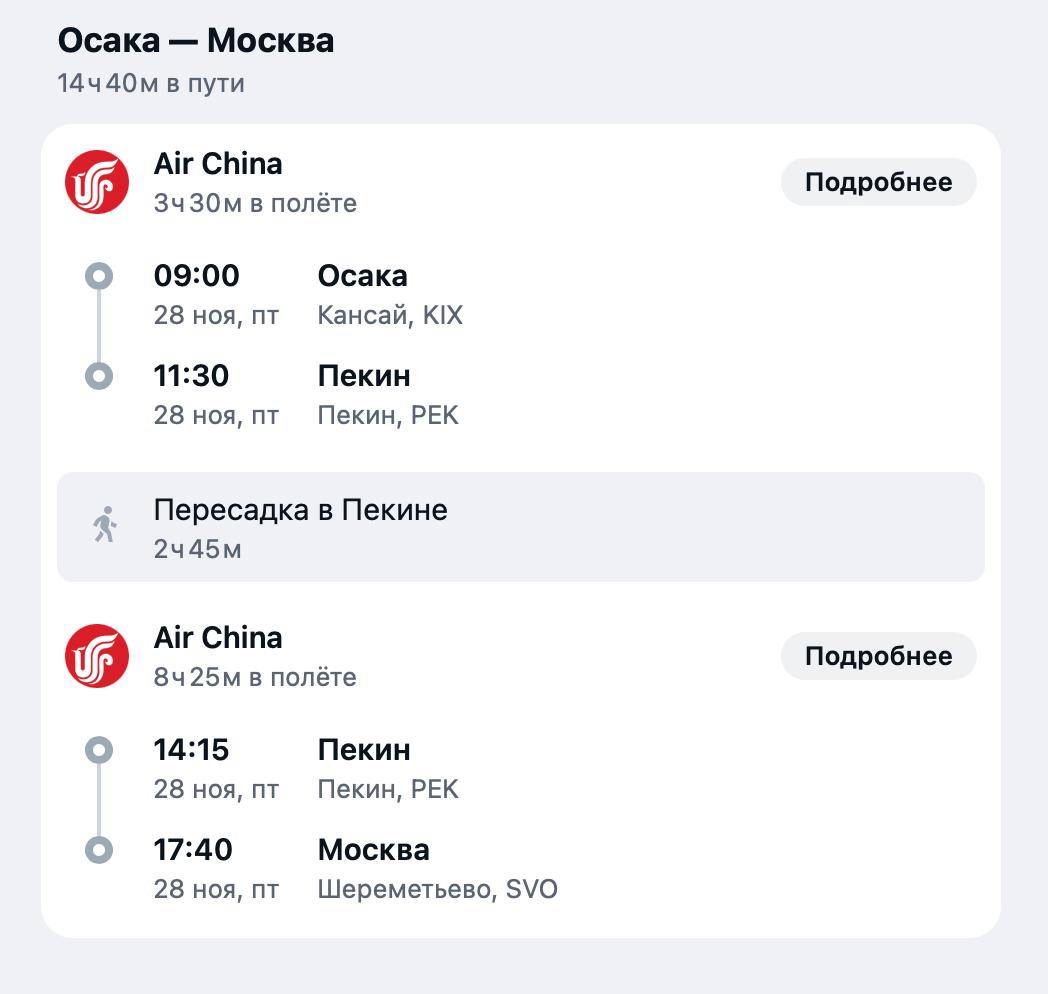This screenshot has width=1048, height=994.
Task: Click the Air China logo of second flight
Action: tap(97, 656)
